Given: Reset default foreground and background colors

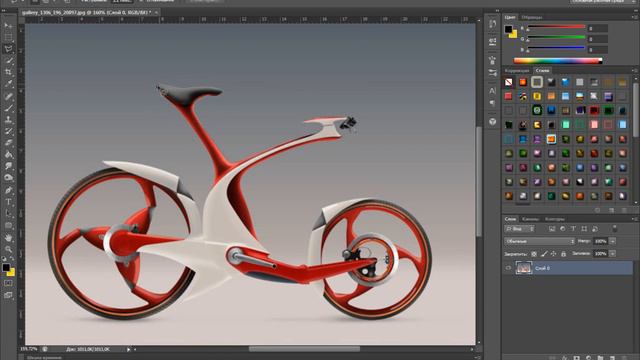Looking at the screenshot, I should click(x=4, y=259).
